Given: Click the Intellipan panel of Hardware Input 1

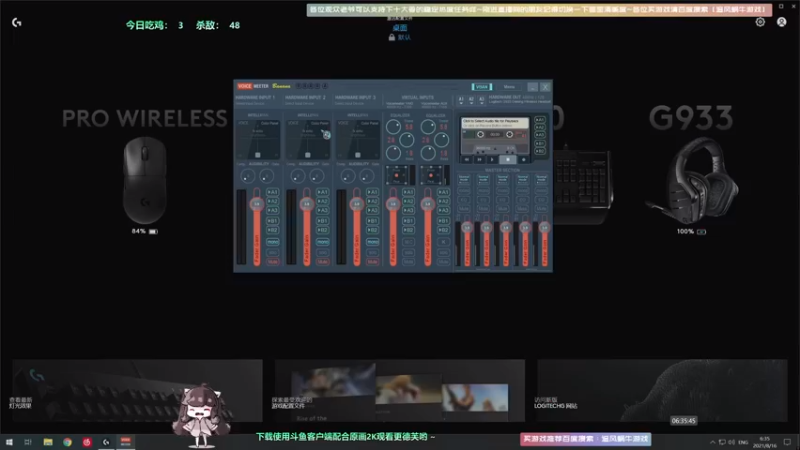Looking at the screenshot, I should [258, 140].
